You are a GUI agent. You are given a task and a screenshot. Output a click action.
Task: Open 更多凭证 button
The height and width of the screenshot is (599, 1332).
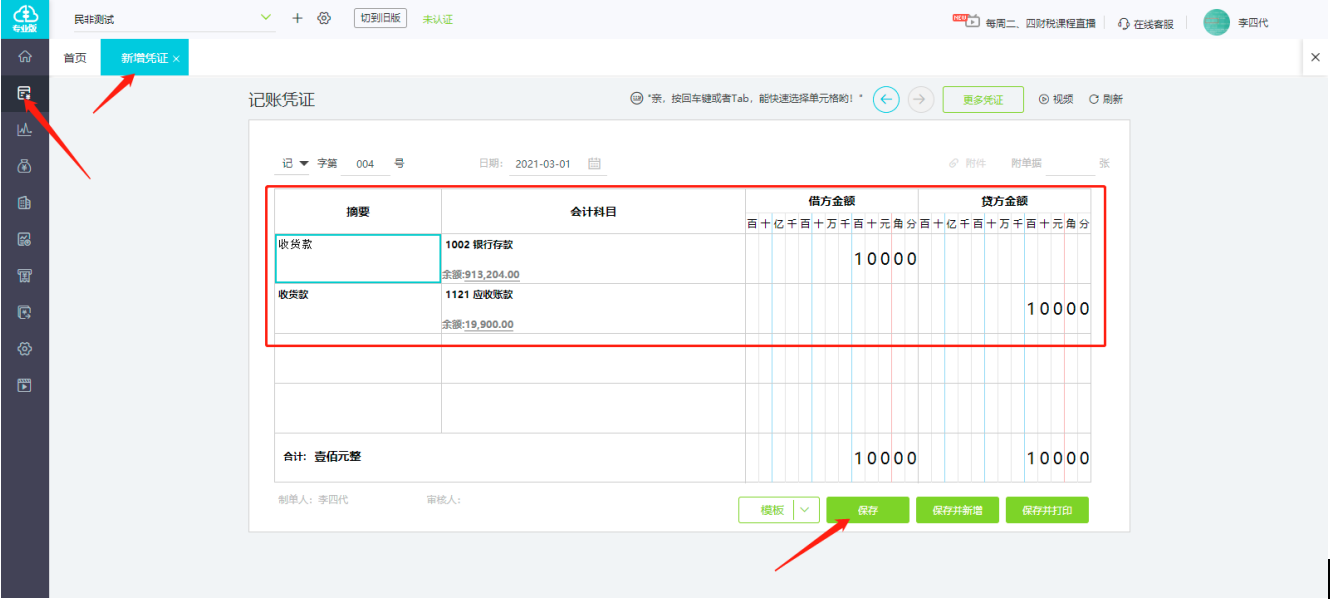pos(983,99)
